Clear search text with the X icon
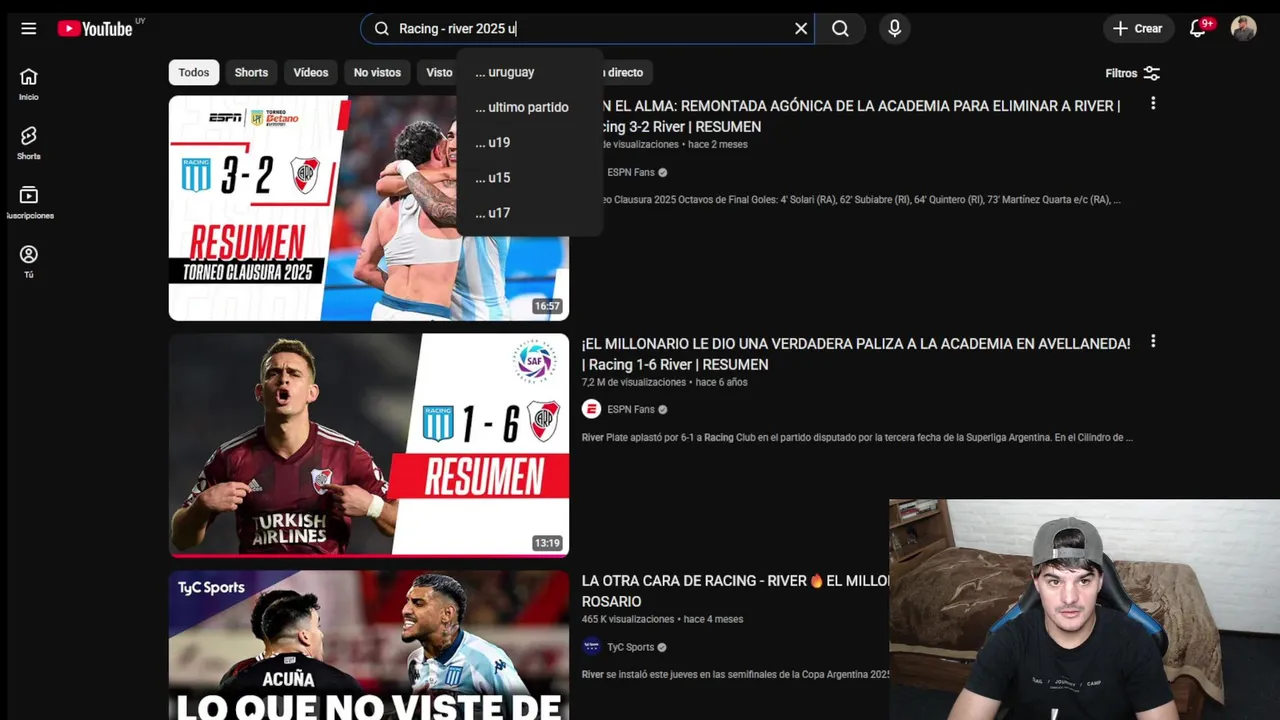 coord(801,29)
